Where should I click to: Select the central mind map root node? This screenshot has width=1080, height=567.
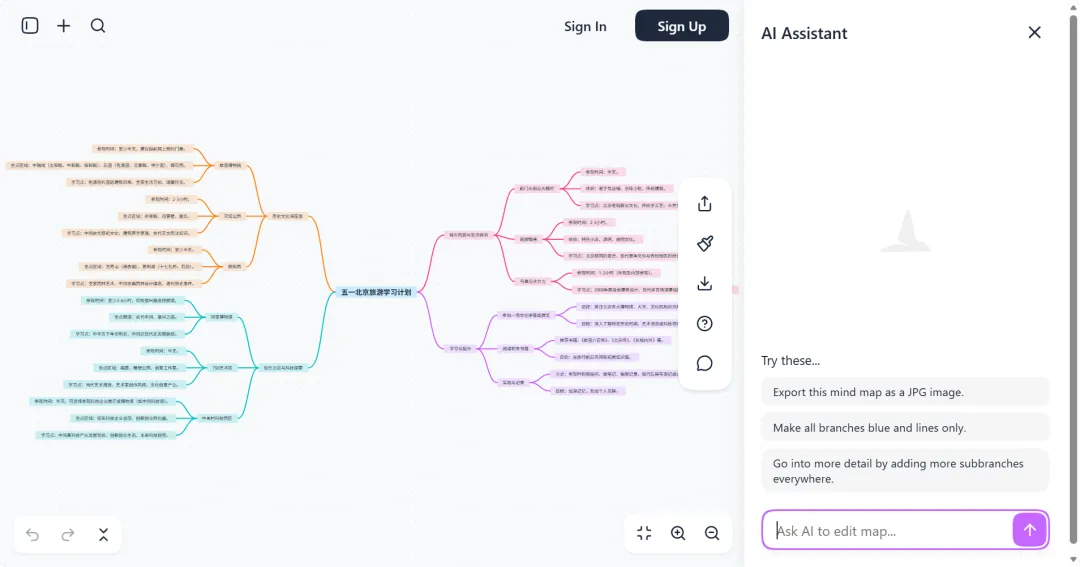376,292
